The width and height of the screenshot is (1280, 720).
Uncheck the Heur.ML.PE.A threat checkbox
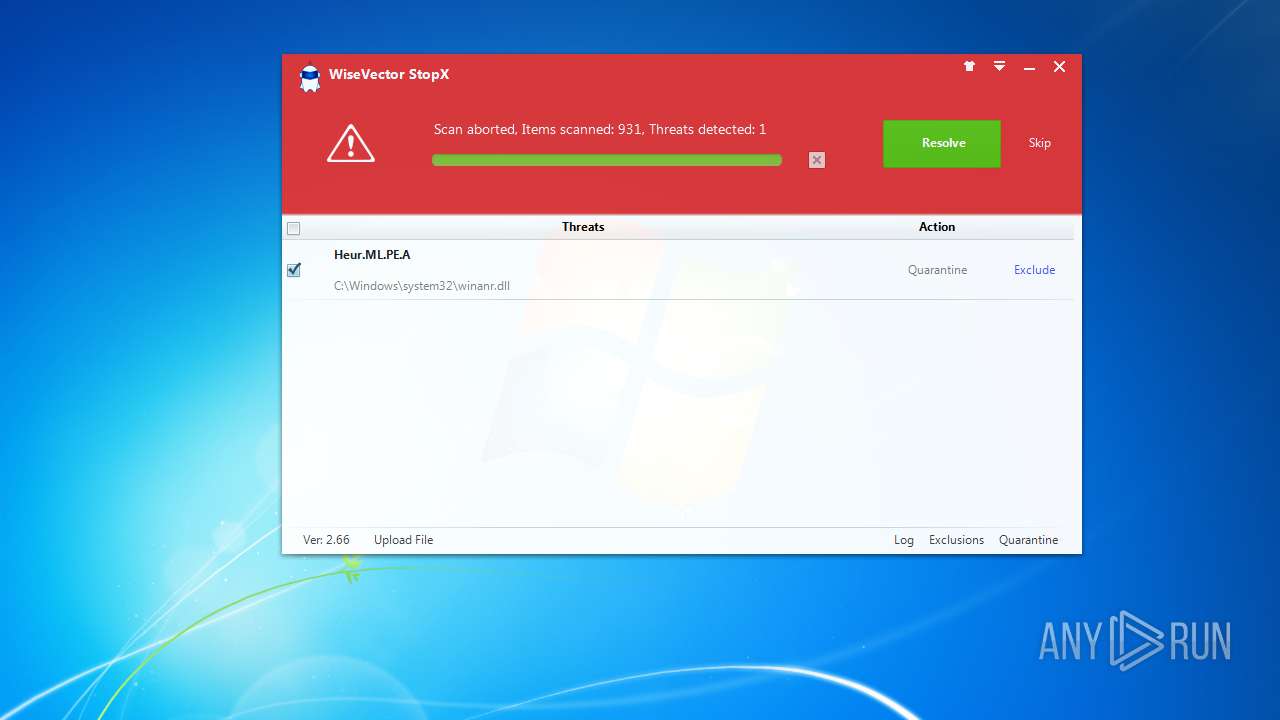[x=294, y=270]
